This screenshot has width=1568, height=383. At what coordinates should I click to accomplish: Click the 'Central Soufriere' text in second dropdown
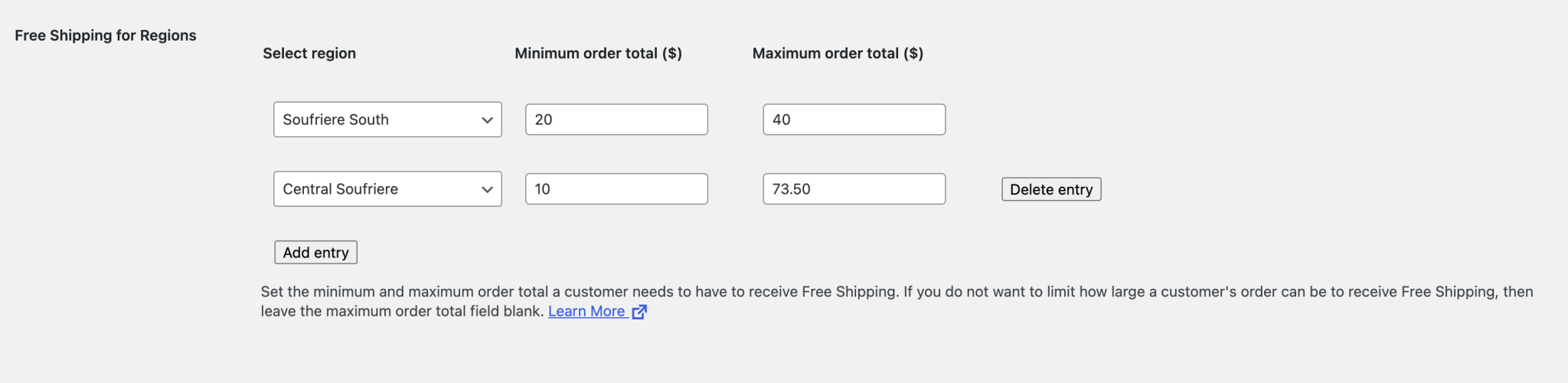[340, 189]
